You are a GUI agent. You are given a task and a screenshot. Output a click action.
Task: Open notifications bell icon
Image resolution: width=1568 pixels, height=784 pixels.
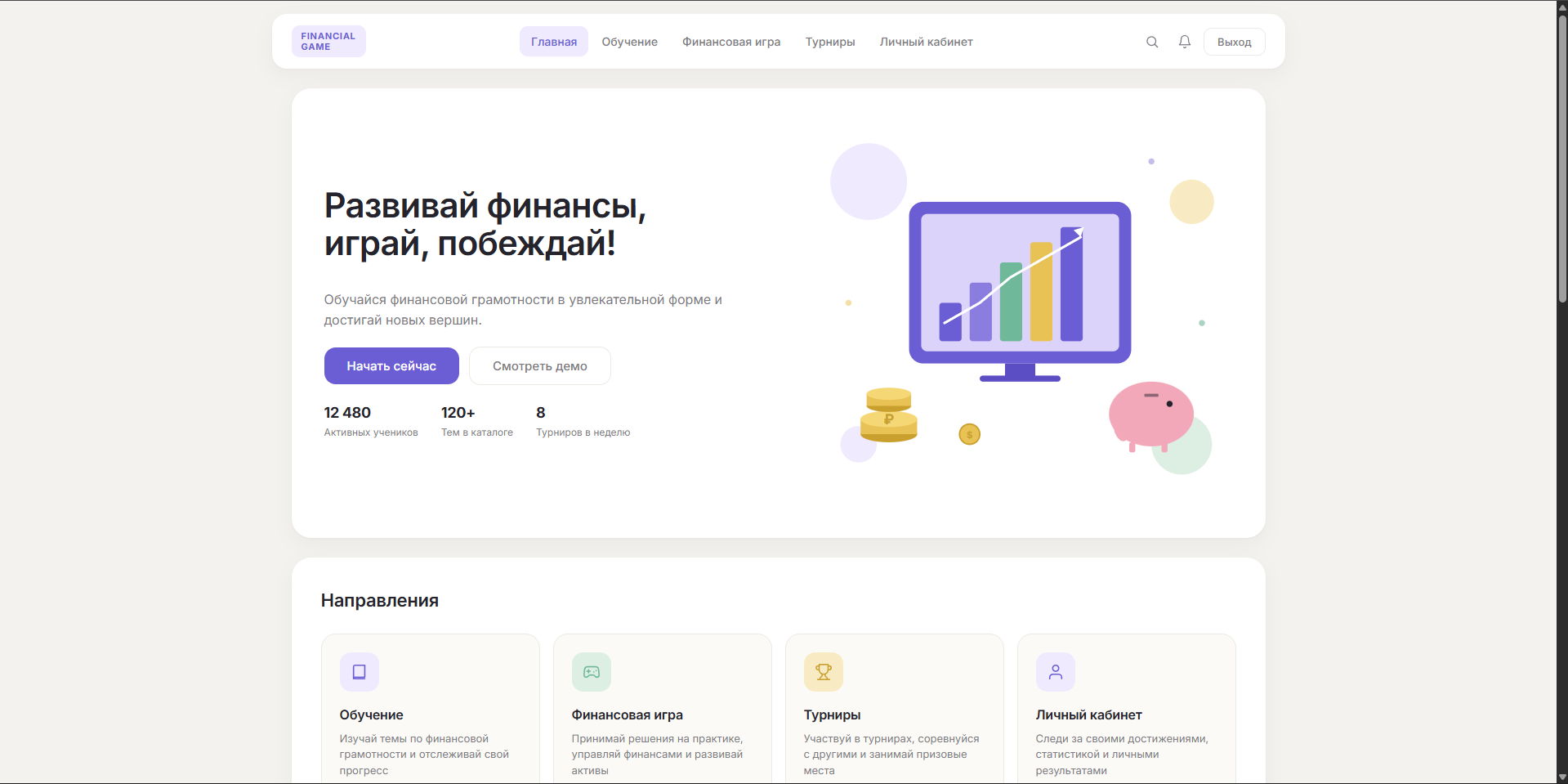pyautogui.click(x=1185, y=42)
